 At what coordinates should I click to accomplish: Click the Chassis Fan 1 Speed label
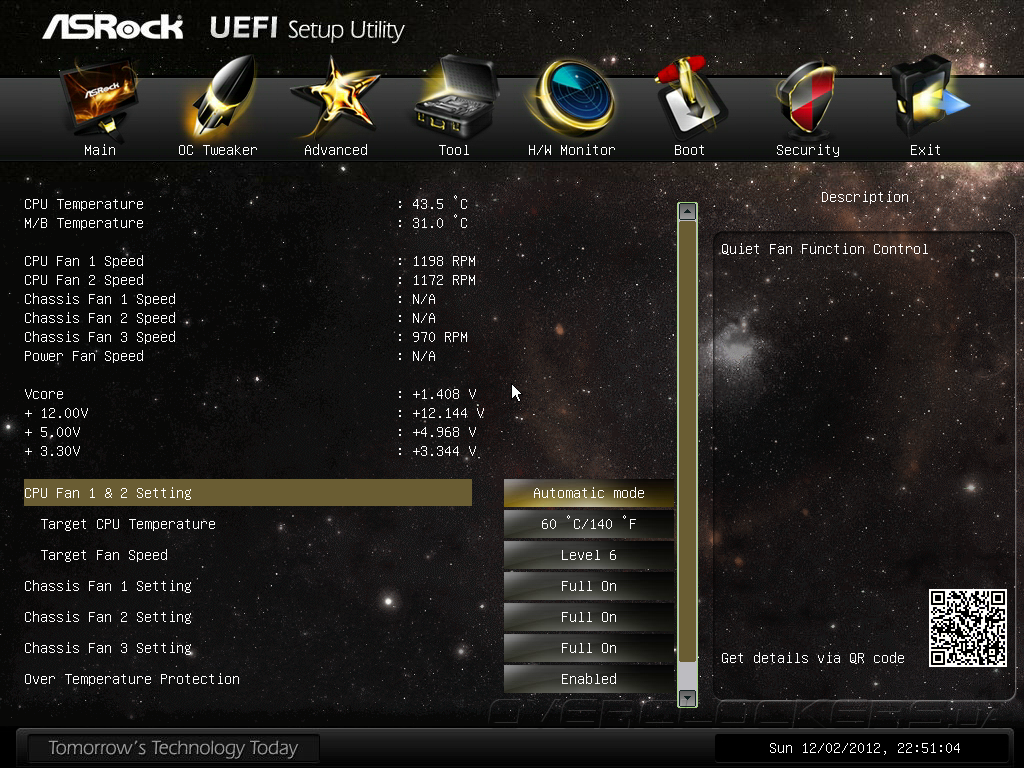point(100,299)
